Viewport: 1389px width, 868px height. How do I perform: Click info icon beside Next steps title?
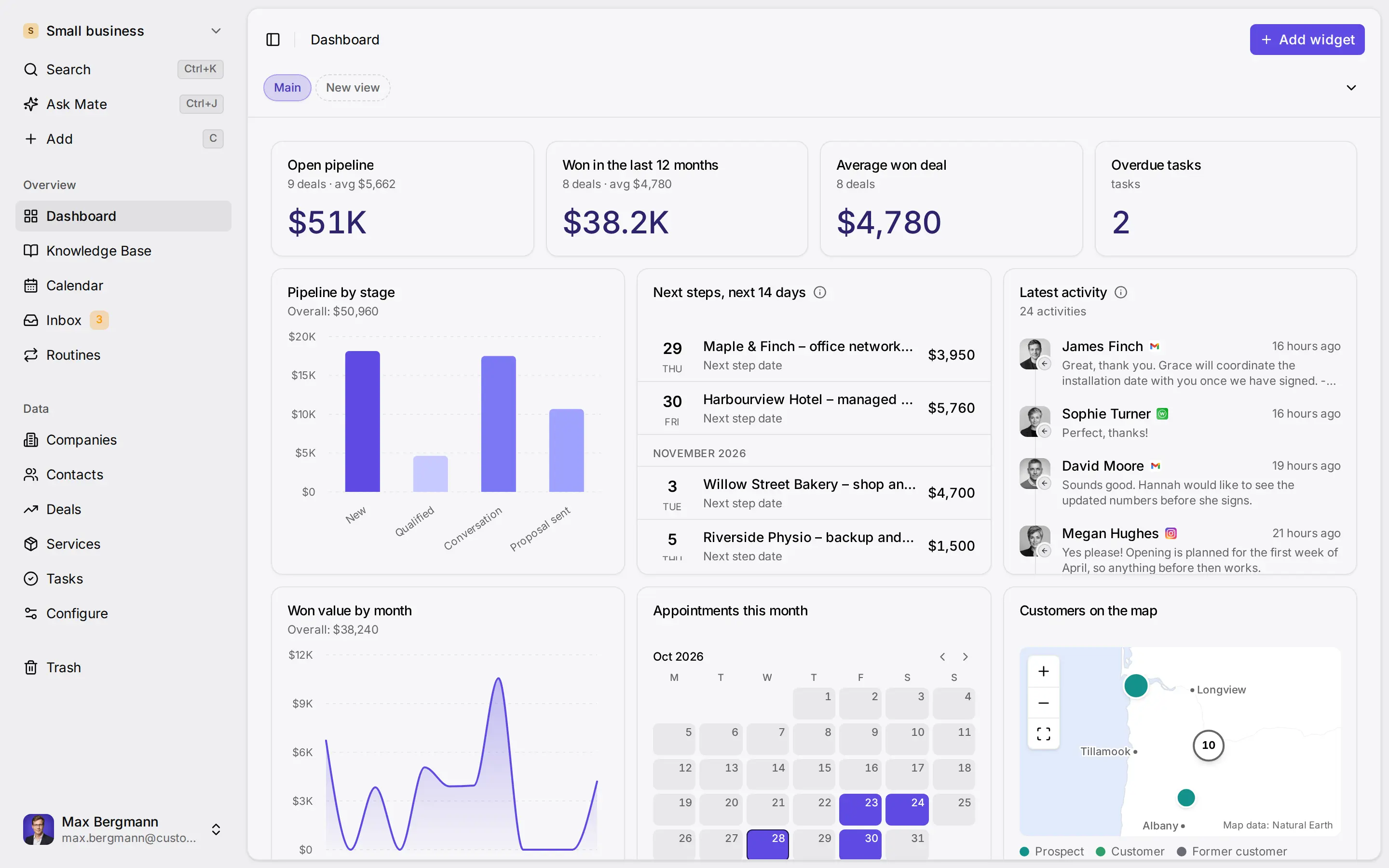[819, 292]
